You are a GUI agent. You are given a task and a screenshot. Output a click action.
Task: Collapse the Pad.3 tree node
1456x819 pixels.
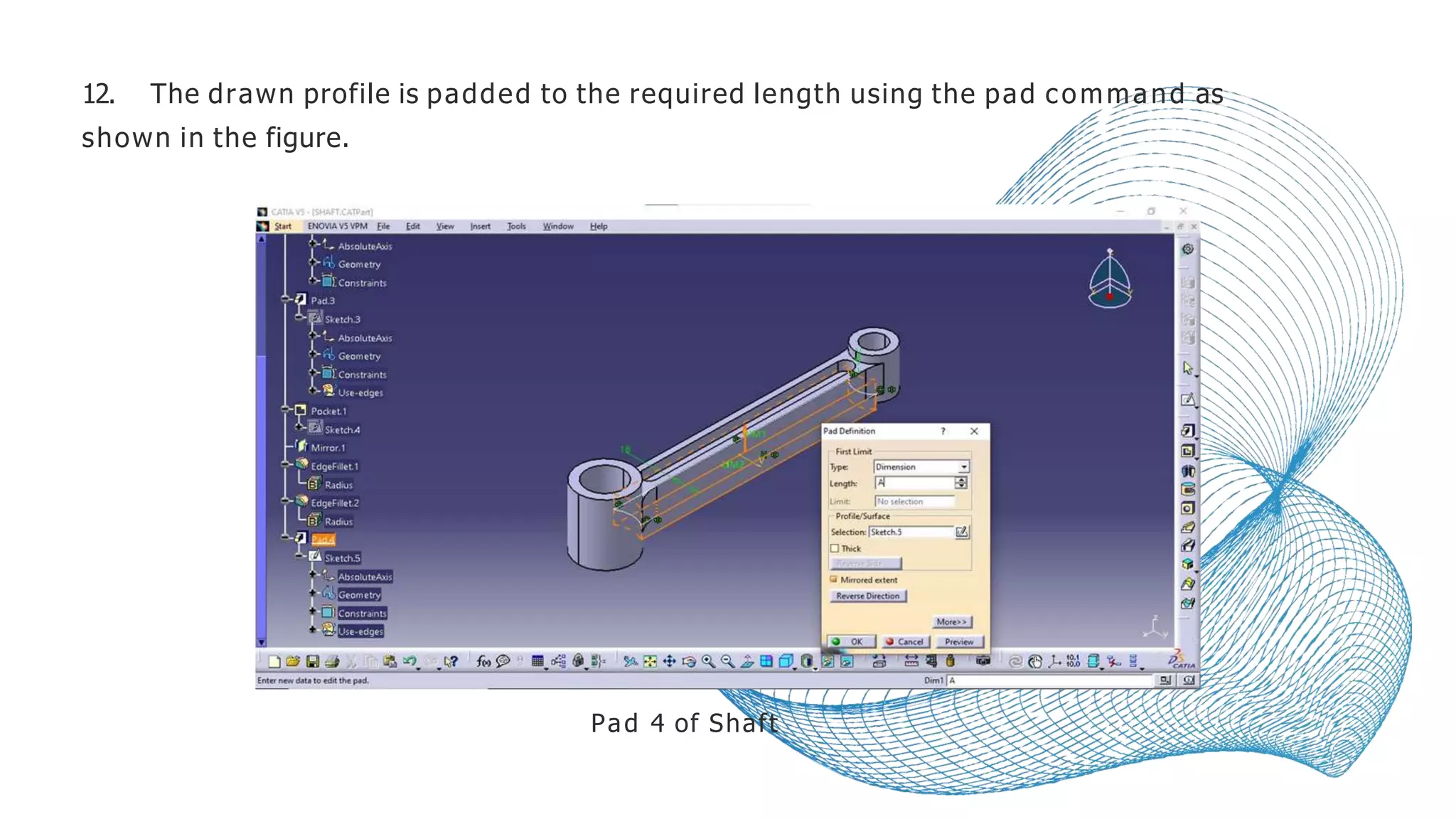coord(286,300)
